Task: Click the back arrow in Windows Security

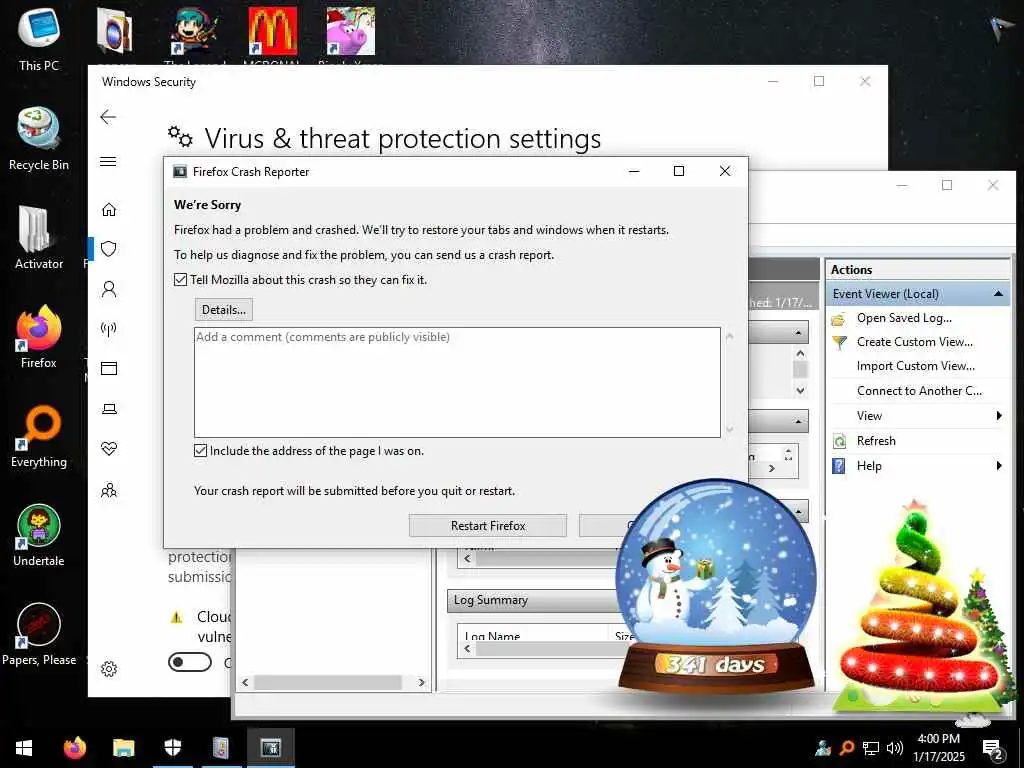Action: (x=108, y=117)
